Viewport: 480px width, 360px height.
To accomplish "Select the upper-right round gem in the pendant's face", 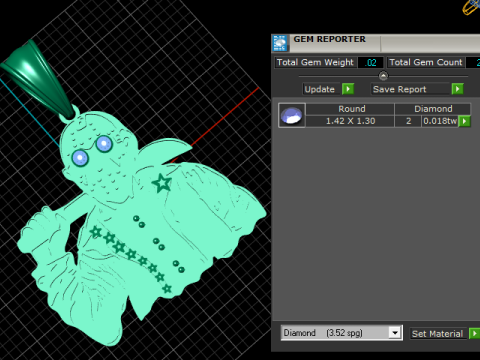I will pyautogui.click(x=104, y=144).
